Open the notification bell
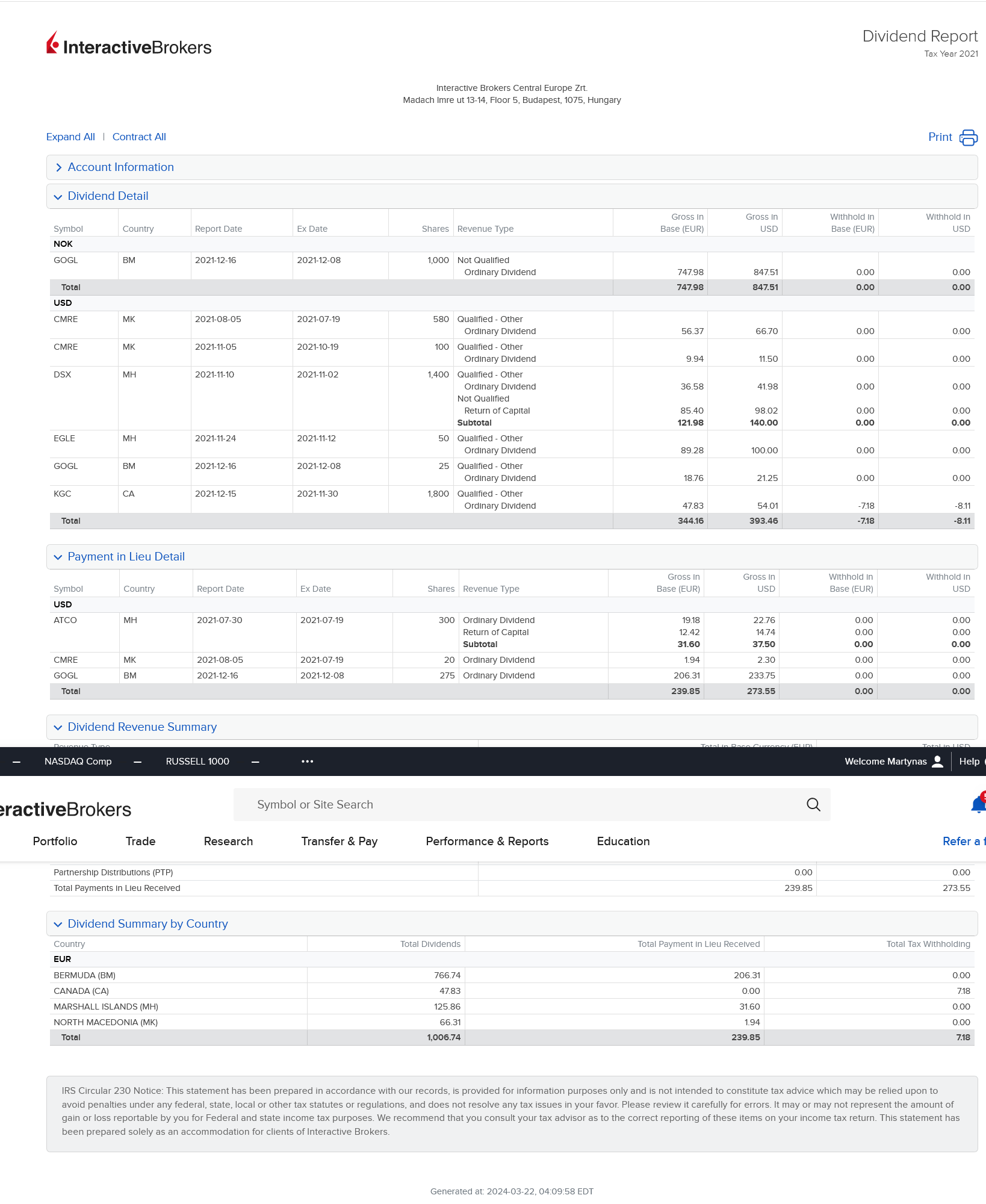 [979, 804]
